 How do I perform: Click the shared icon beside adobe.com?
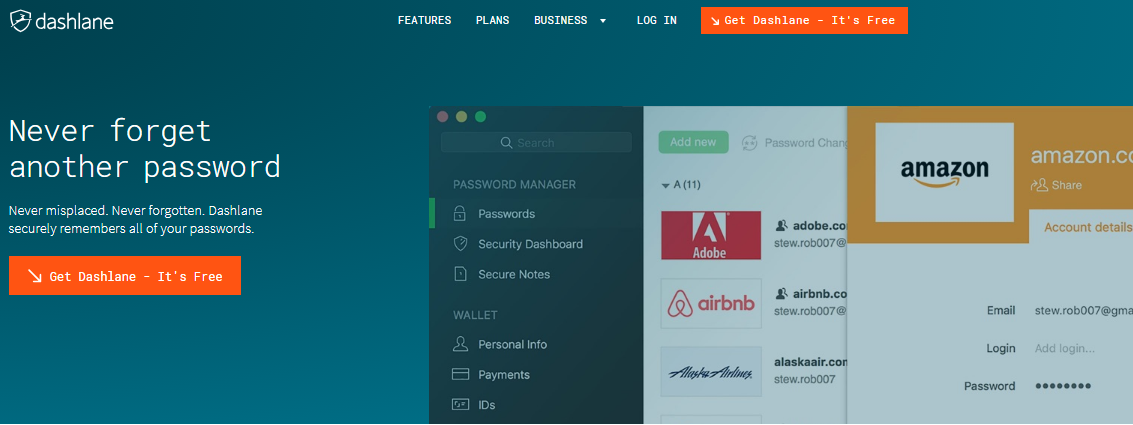(x=781, y=226)
